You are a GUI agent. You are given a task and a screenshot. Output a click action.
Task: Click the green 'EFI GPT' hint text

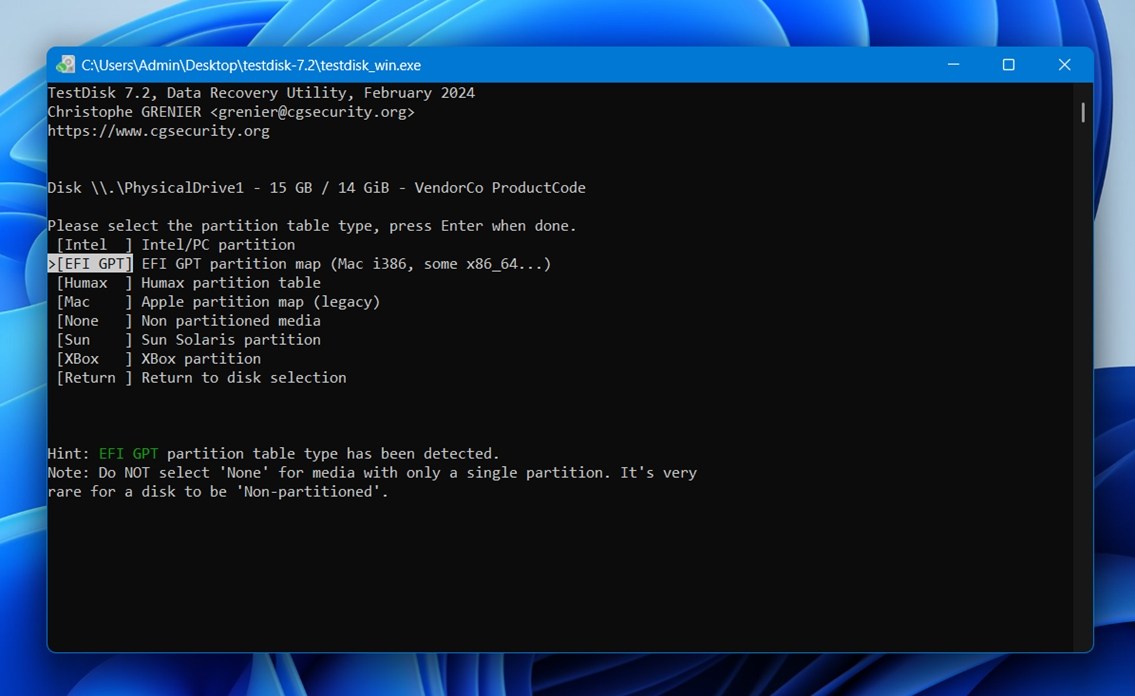[128, 454]
